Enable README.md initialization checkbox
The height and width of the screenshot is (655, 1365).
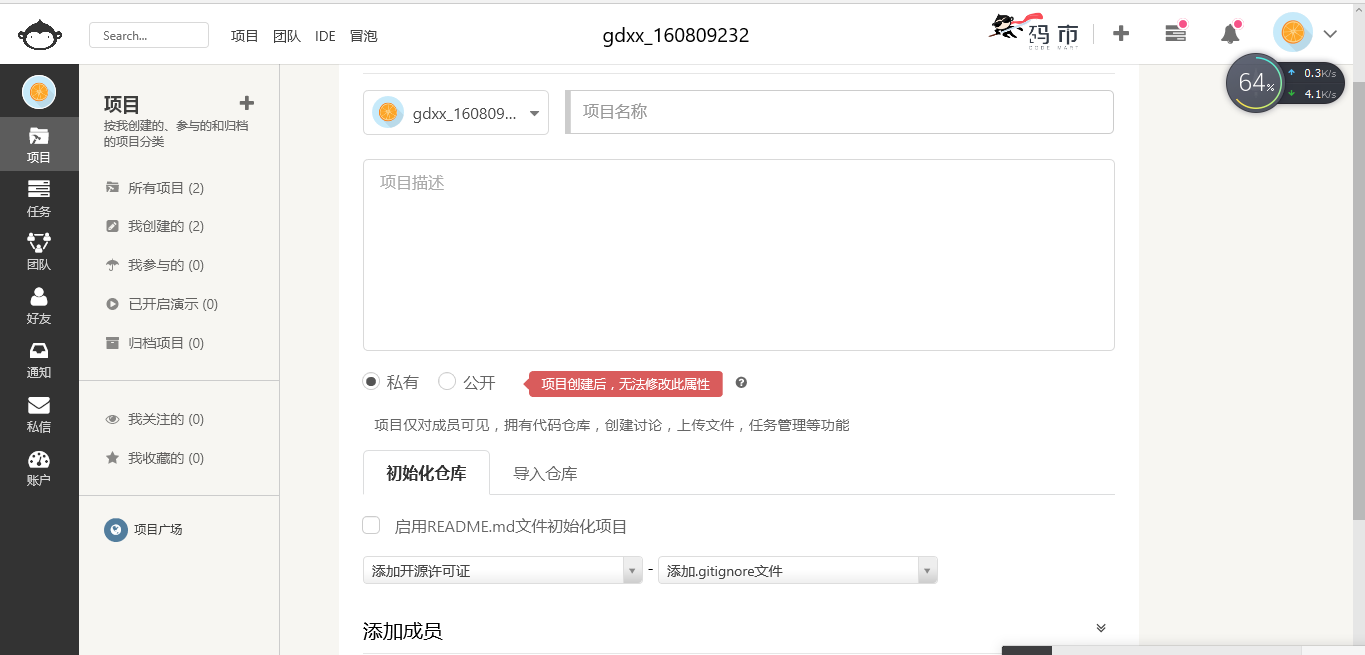pos(372,525)
